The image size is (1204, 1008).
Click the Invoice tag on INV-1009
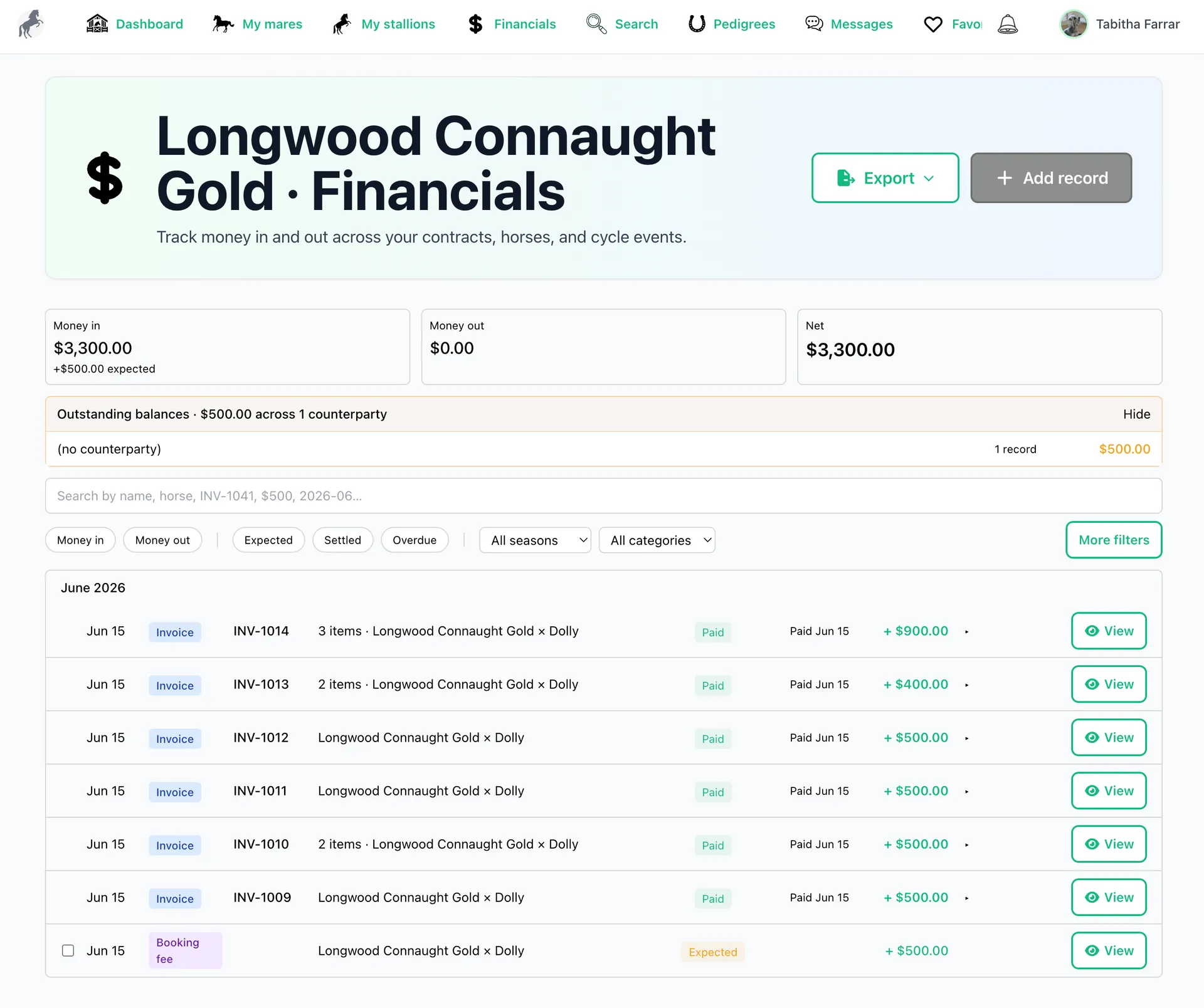[175, 899]
